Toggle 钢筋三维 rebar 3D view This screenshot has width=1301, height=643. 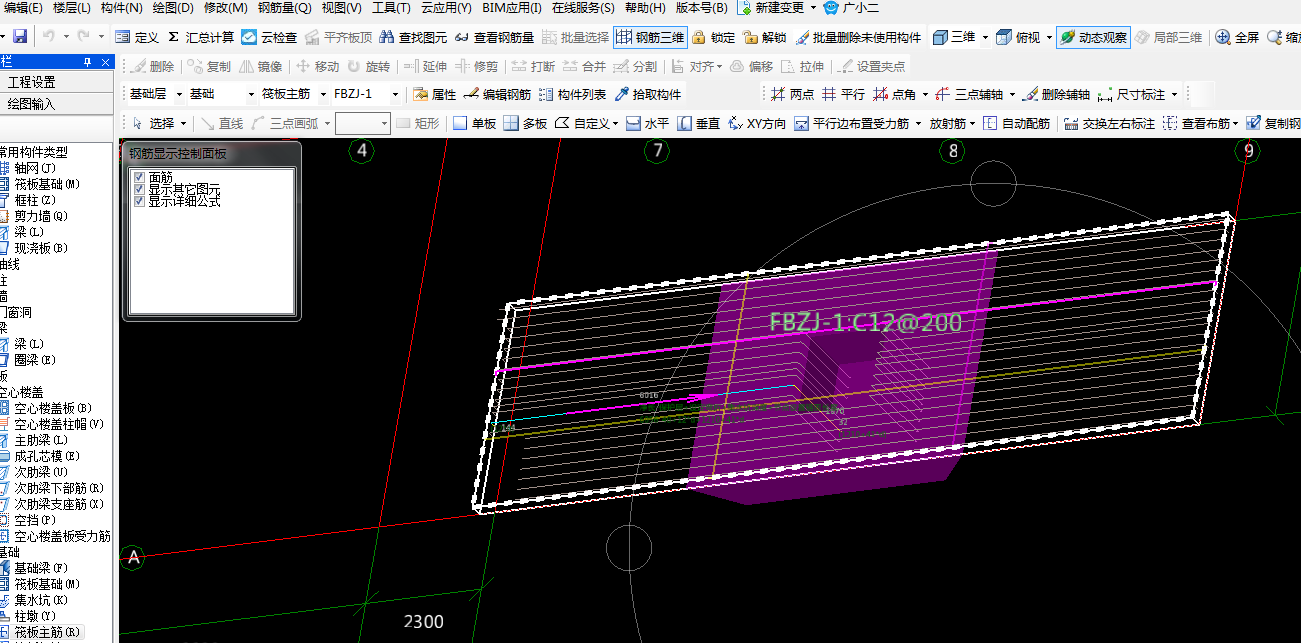click(650, 37)
